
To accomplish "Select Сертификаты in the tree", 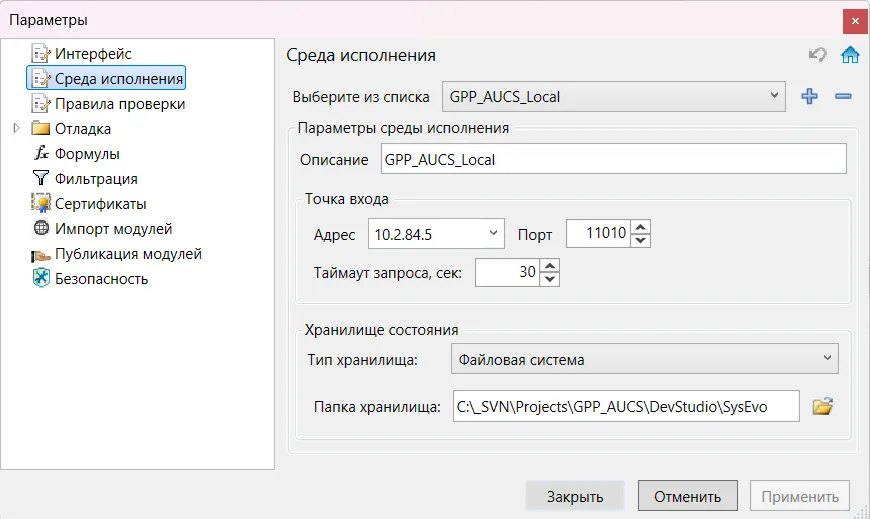I will pos(100,204).
